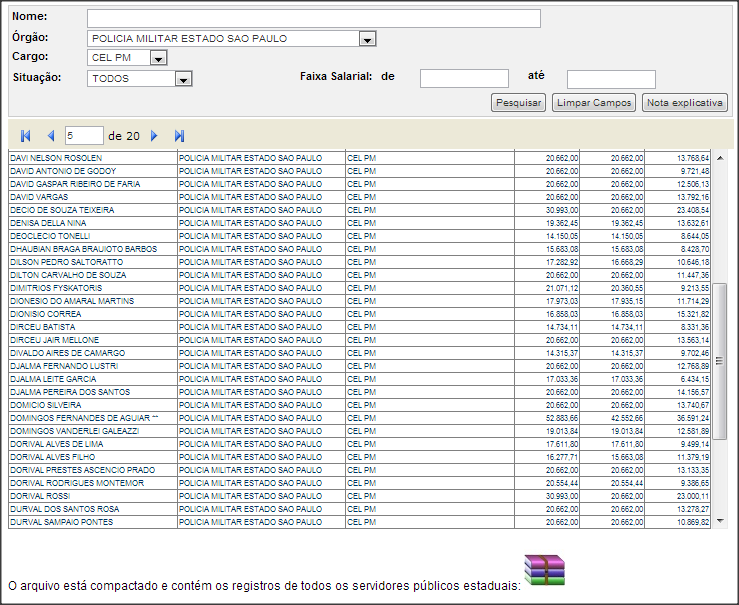The image size is (739, 605).
Task: Go to the first page of results
Action: [26, 136]
